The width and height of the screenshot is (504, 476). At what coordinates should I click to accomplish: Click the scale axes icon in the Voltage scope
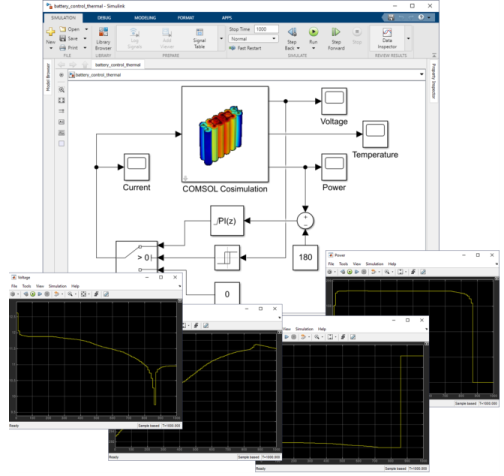coord(84,294)
